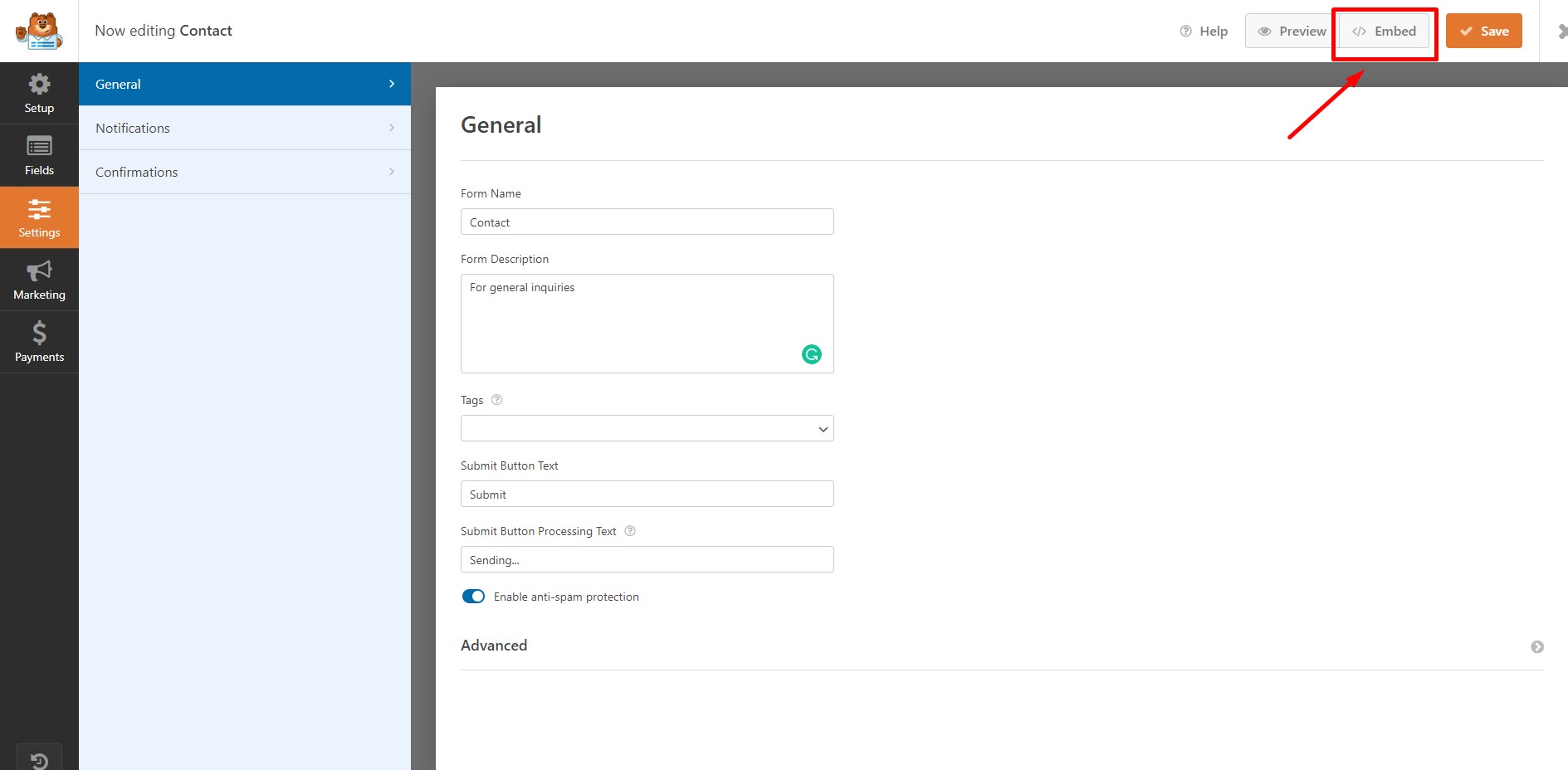Open the Confirmations settings tab
Screen dimensions: 1568x770
click(x=245, y=172)
